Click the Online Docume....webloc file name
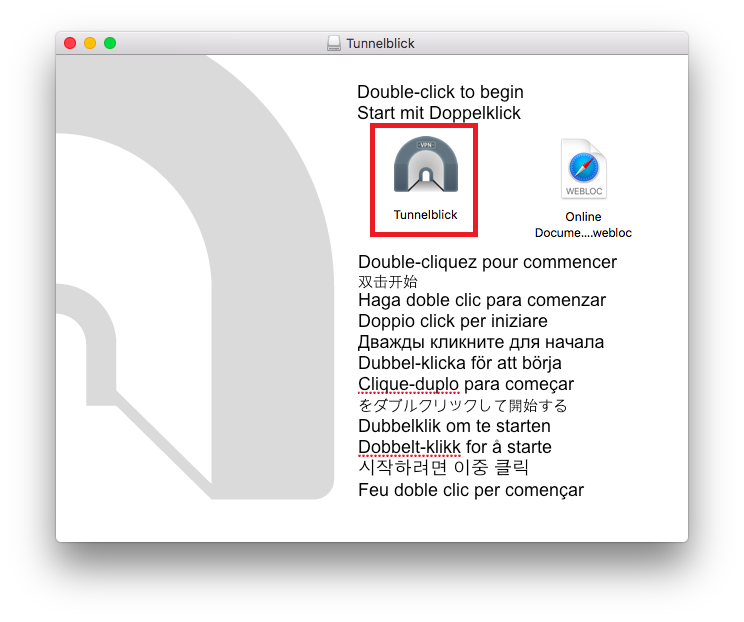 pos(583,225)
